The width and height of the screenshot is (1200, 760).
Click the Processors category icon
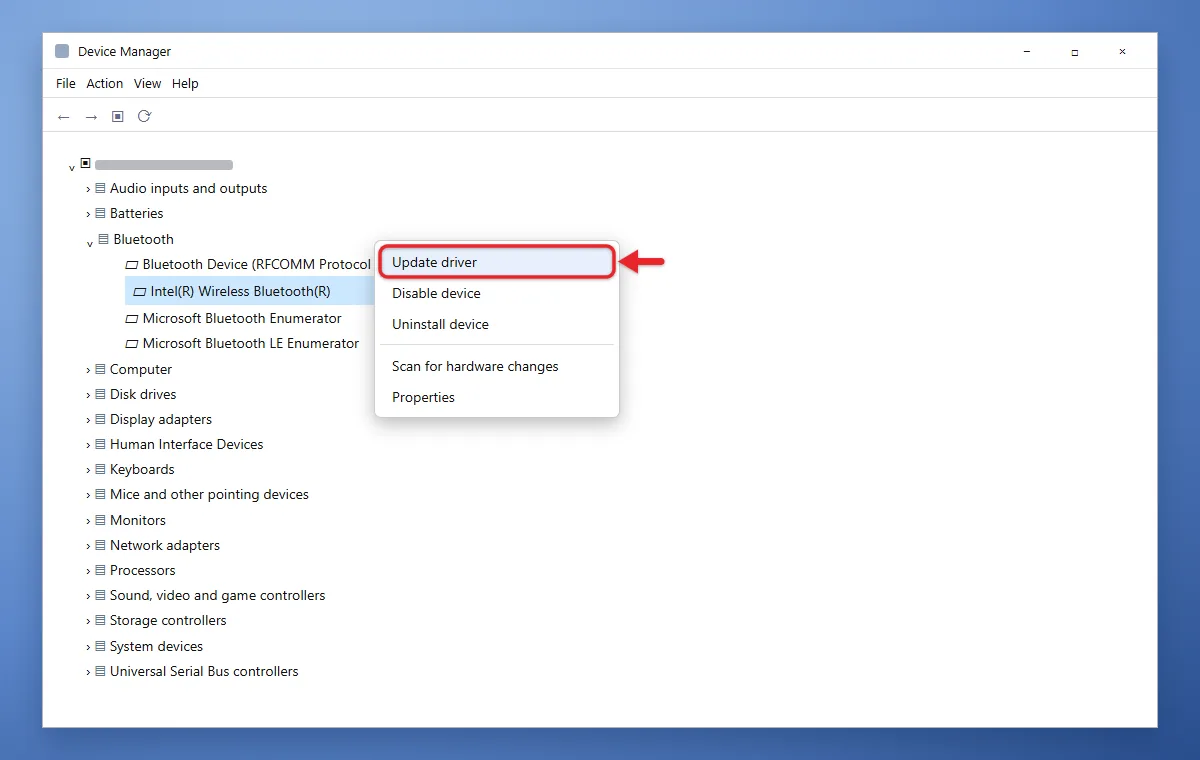click(x=100, y=570)
